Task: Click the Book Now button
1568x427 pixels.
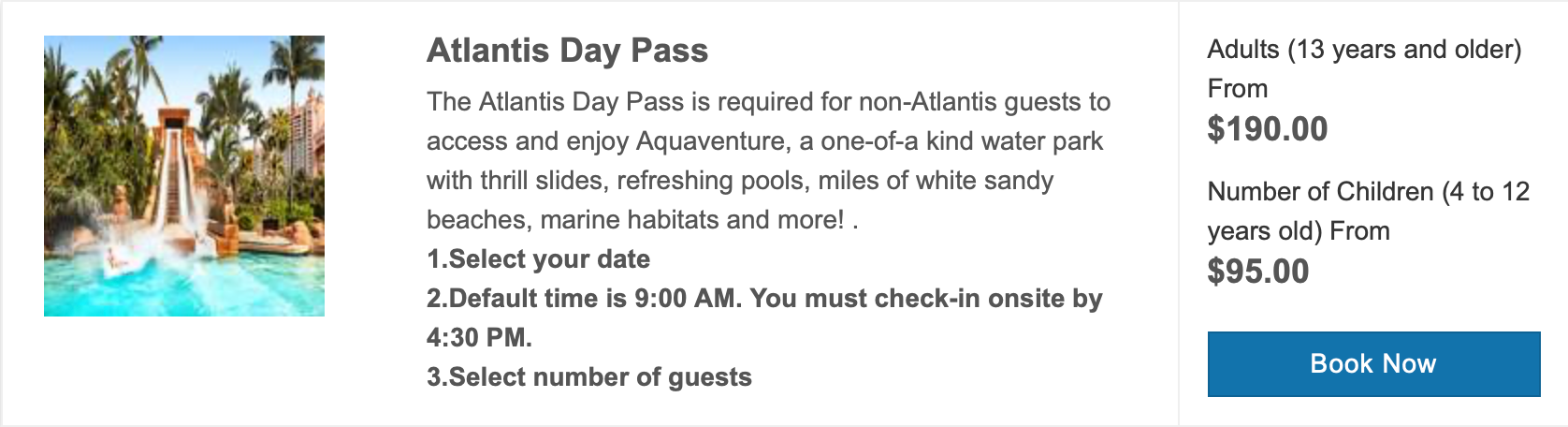Action: point(1372,363)
